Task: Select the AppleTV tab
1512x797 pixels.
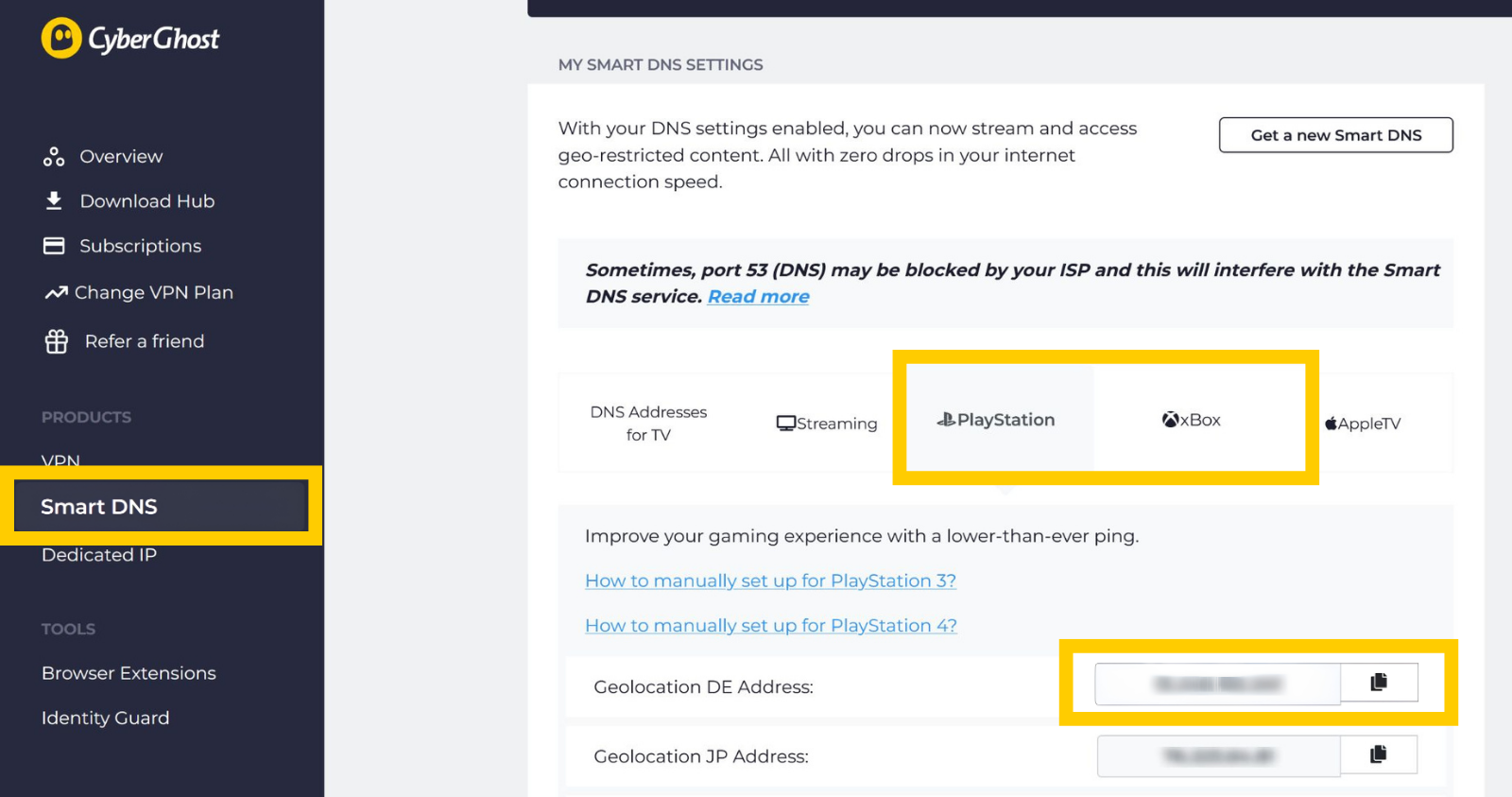Action: point(1363,424)
